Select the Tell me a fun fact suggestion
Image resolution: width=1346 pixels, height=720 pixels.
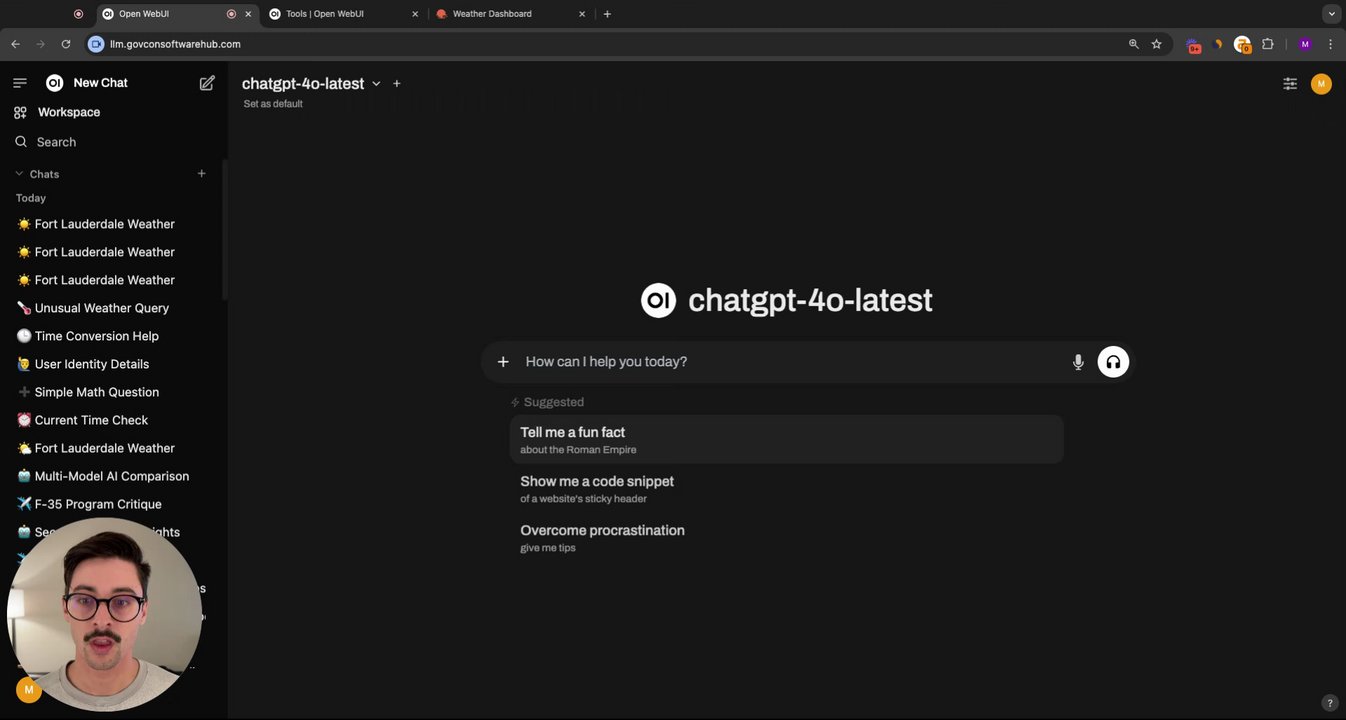785,439
